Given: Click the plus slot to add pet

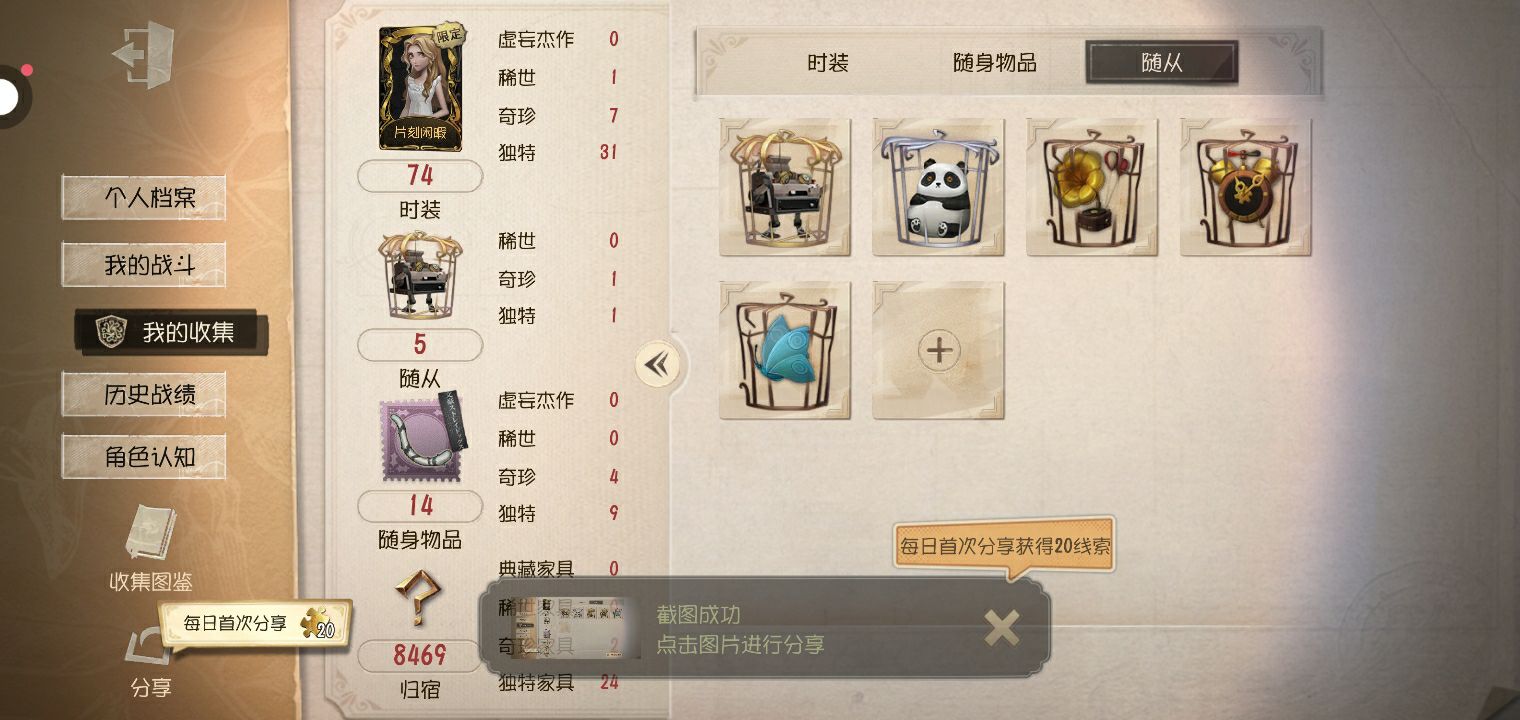Looking at the screenshot, I should click(938, 349).
